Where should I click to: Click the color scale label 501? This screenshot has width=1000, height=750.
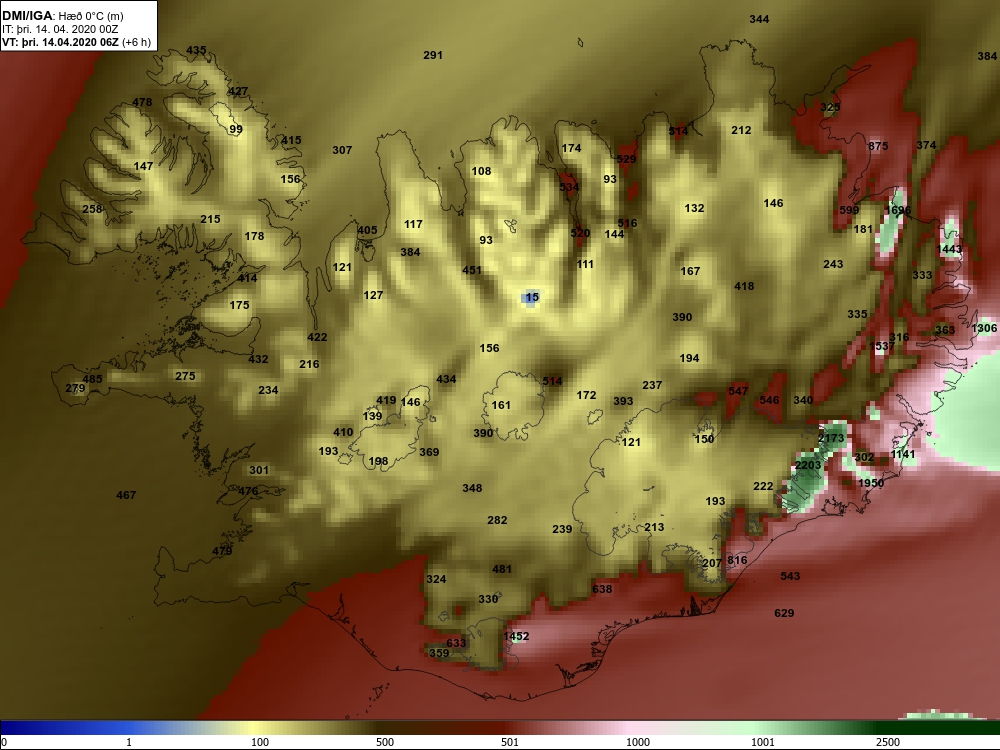coord(510,742)
